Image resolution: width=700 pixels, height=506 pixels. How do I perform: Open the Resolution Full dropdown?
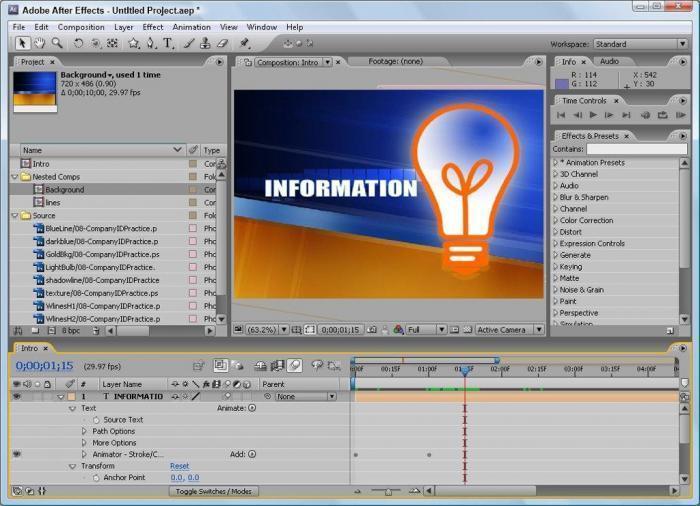click(425, 330)
